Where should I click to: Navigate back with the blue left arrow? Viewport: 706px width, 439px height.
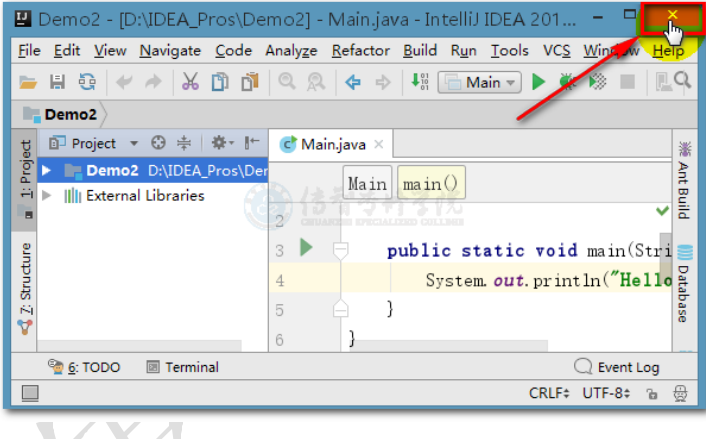pyautogui.click(x=353, y=82)
